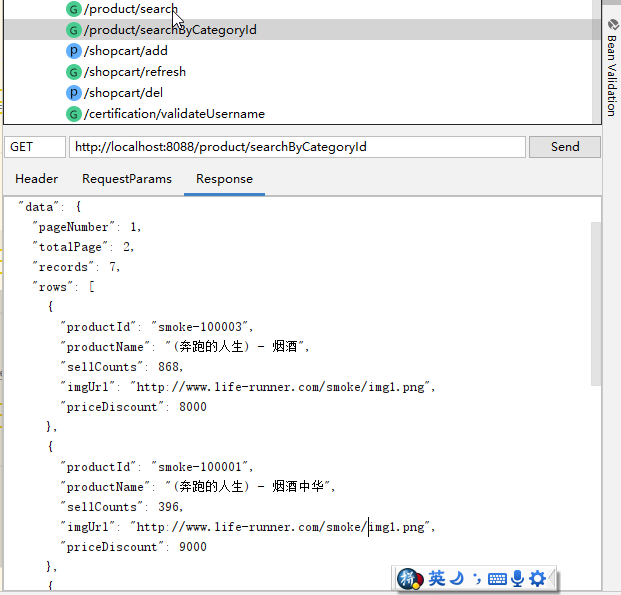Screen dimensions: 621x595
Task: Open the input method settings gear
Action: click(x=537, y=579)
